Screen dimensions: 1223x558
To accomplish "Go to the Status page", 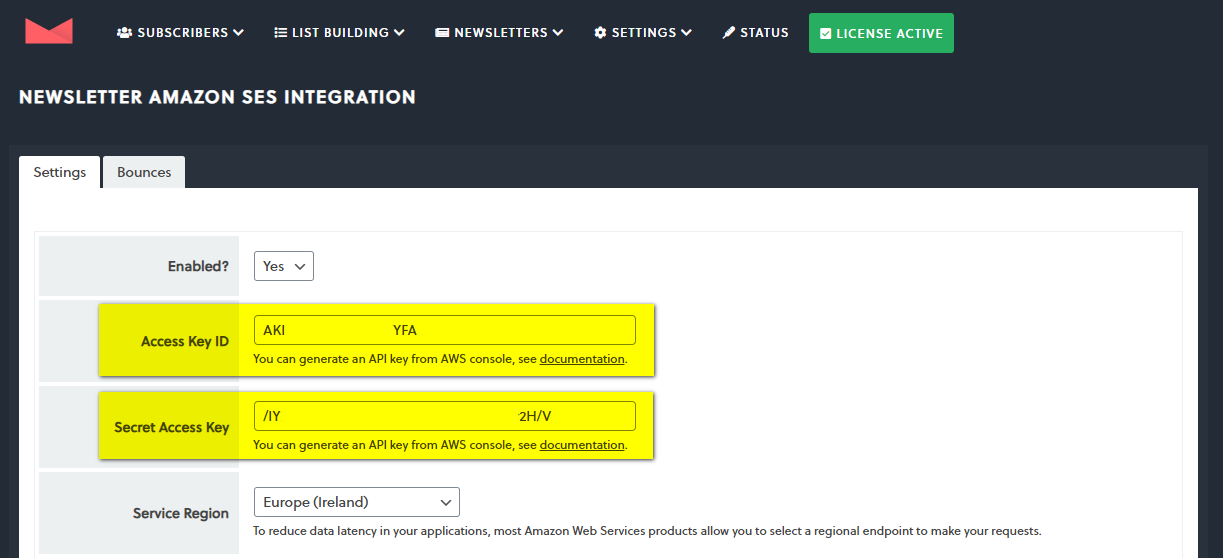I will 755,33.
